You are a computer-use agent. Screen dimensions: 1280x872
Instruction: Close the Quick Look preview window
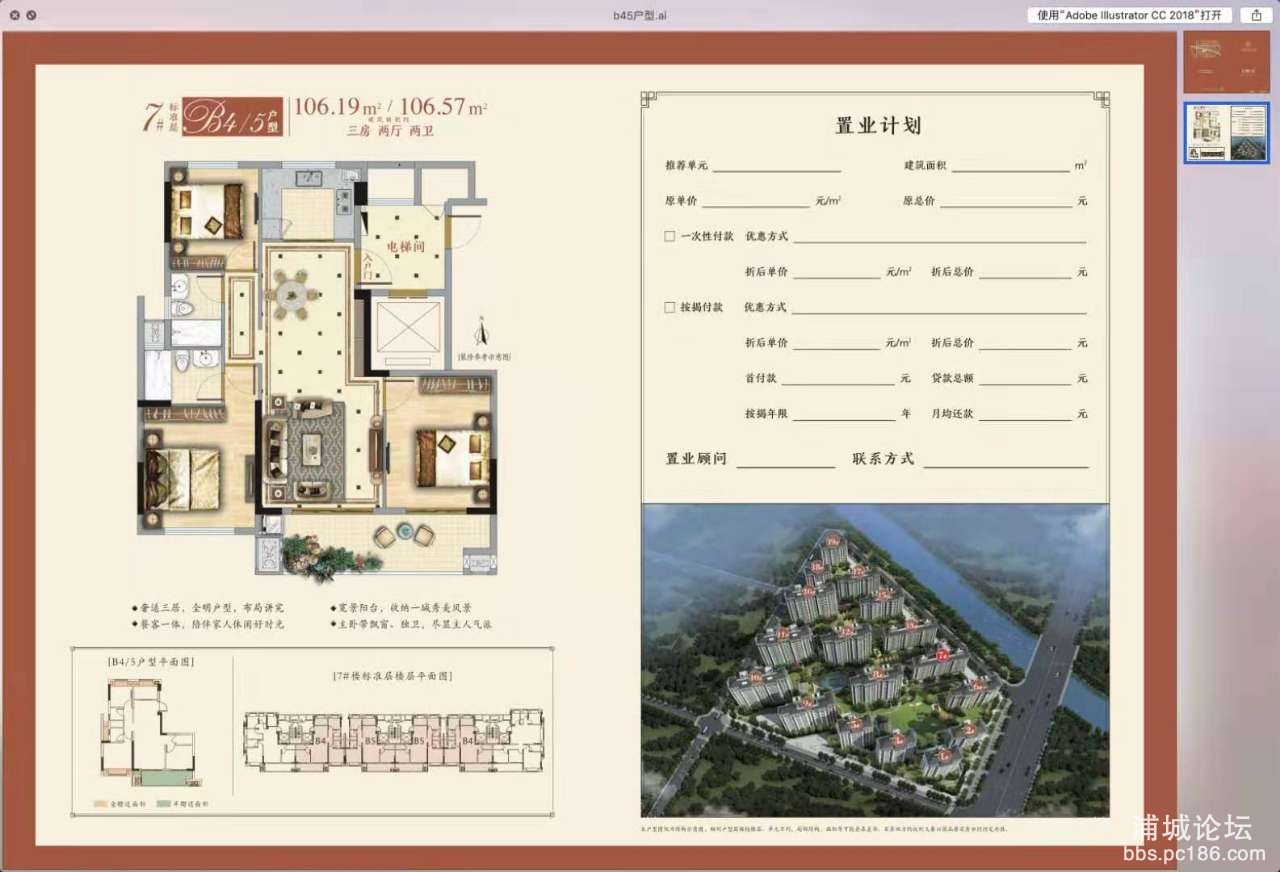pos(15,15)
